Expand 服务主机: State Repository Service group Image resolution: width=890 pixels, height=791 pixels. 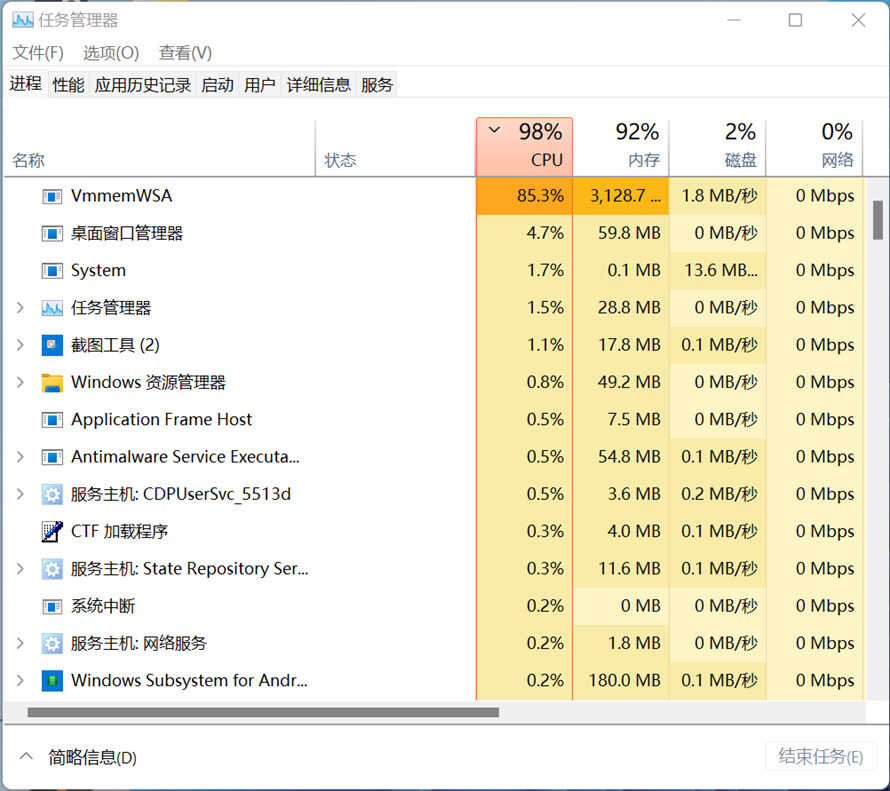point(20,569)
